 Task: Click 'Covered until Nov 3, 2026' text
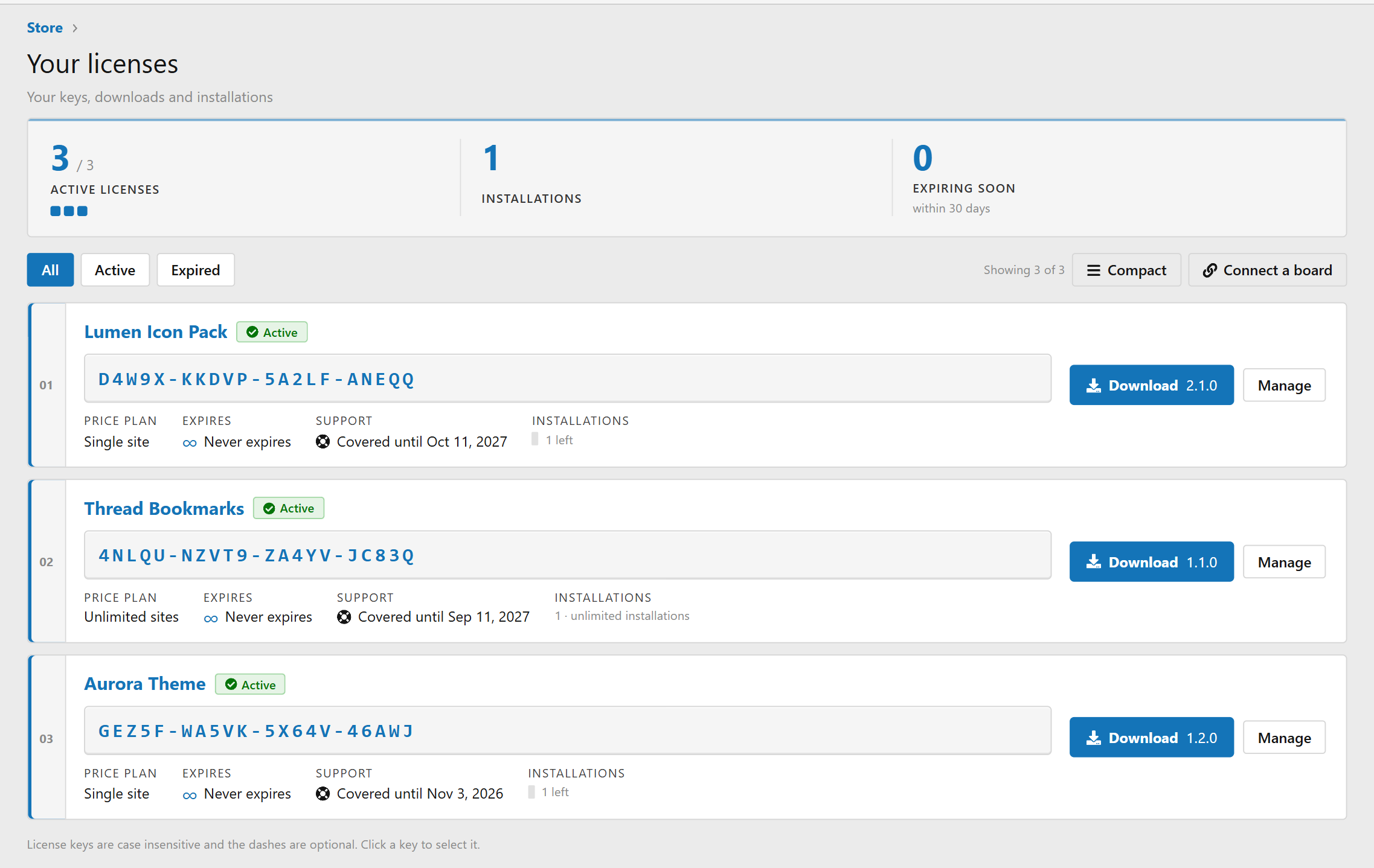(x=420, y=794)
